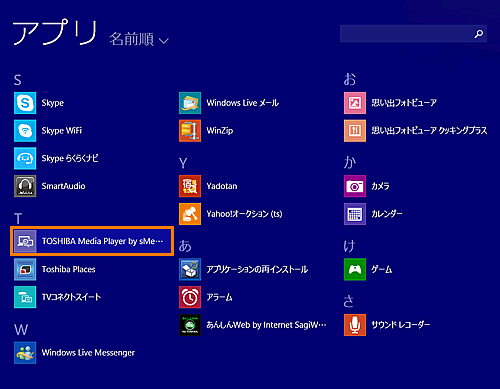Open the 名前順 sort dropdown

coord(139,39)
